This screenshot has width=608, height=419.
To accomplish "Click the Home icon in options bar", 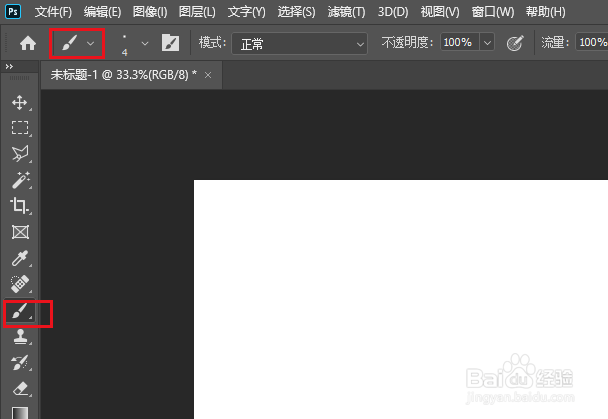I will [x=28, y=43].
